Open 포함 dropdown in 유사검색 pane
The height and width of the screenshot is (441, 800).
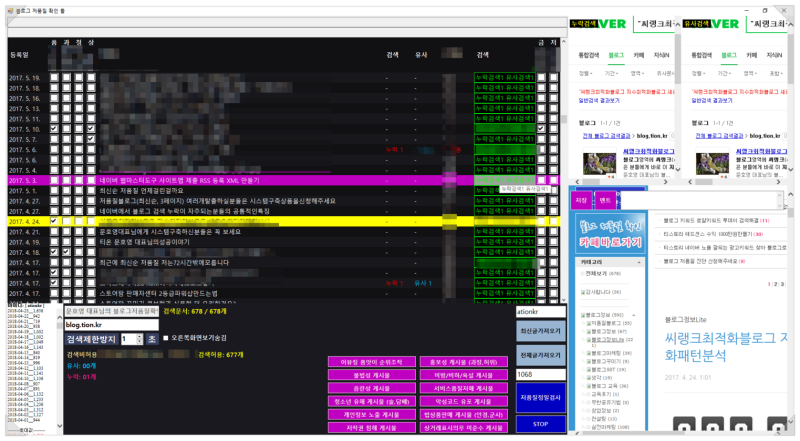pos(776,74)
